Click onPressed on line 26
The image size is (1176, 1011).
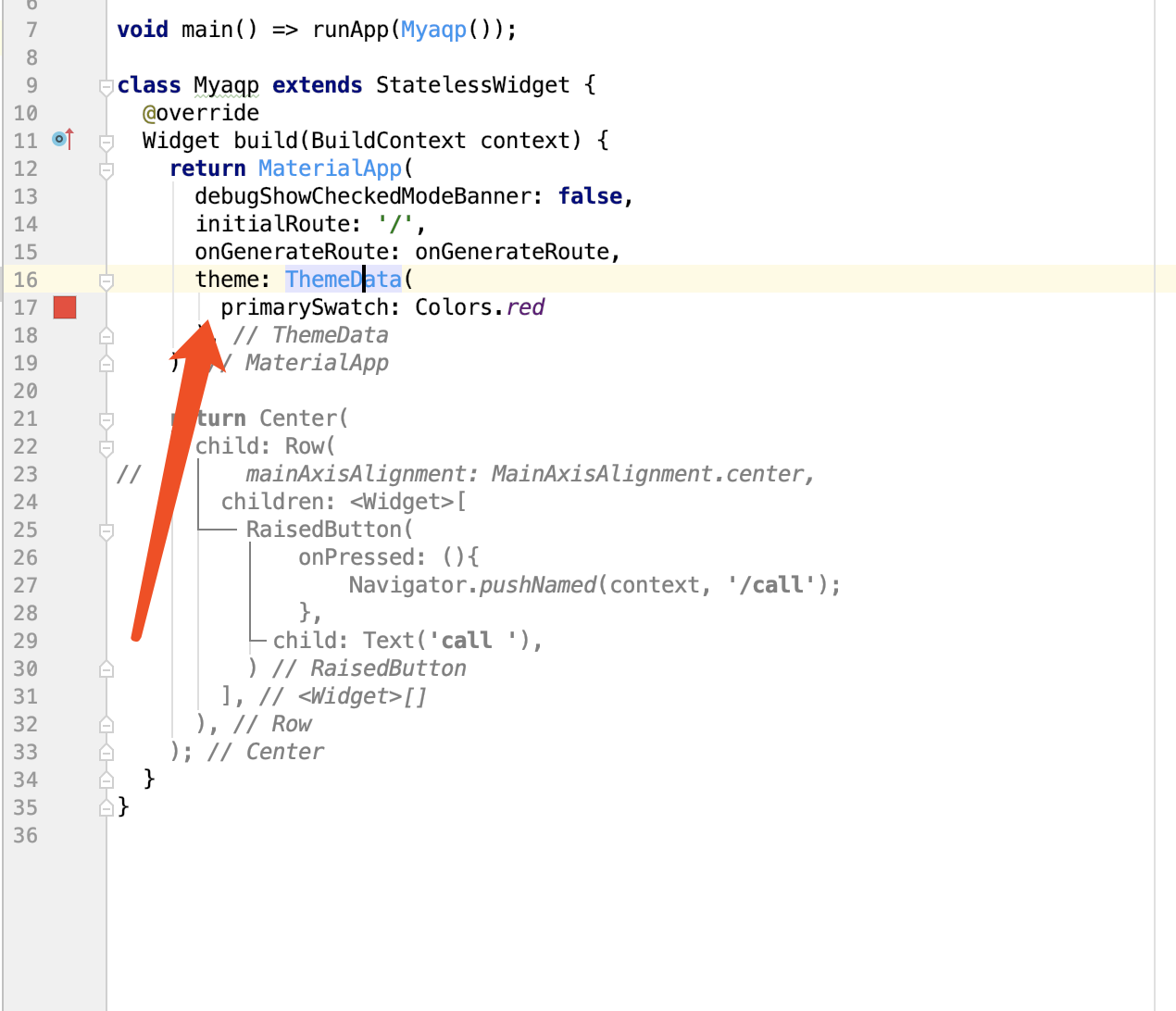tap(357, 557)
